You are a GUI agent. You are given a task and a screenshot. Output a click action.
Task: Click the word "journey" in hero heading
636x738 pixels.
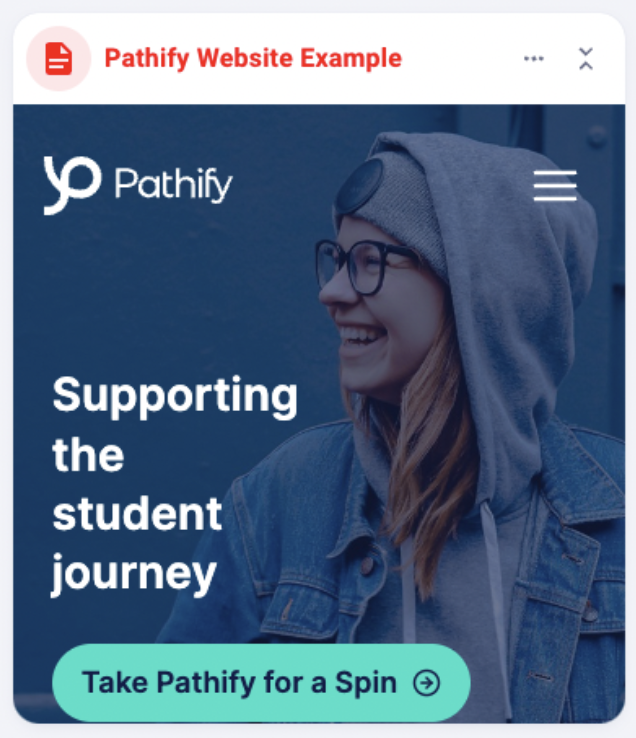134,575
